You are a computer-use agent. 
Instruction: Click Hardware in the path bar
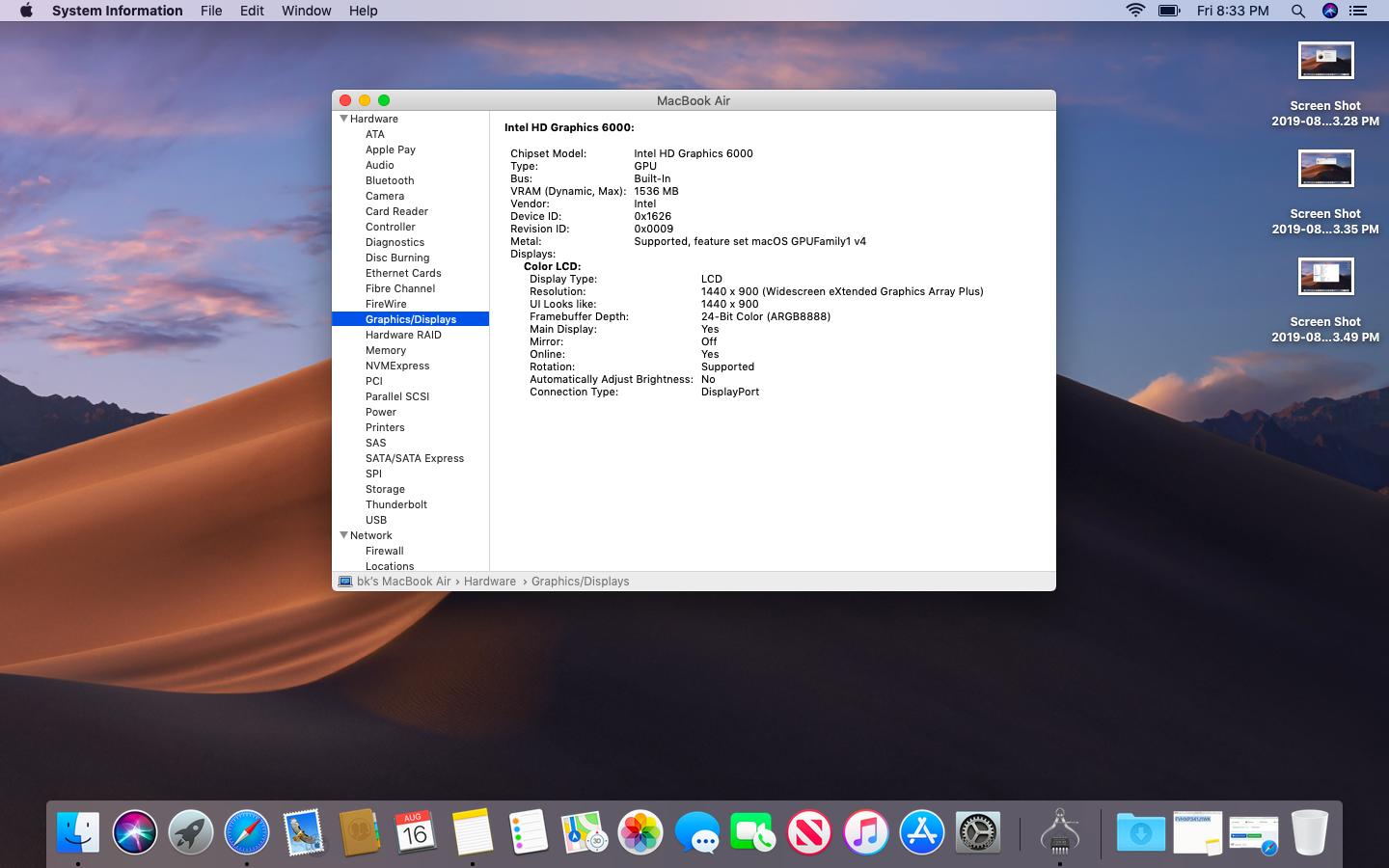(490, 582)
